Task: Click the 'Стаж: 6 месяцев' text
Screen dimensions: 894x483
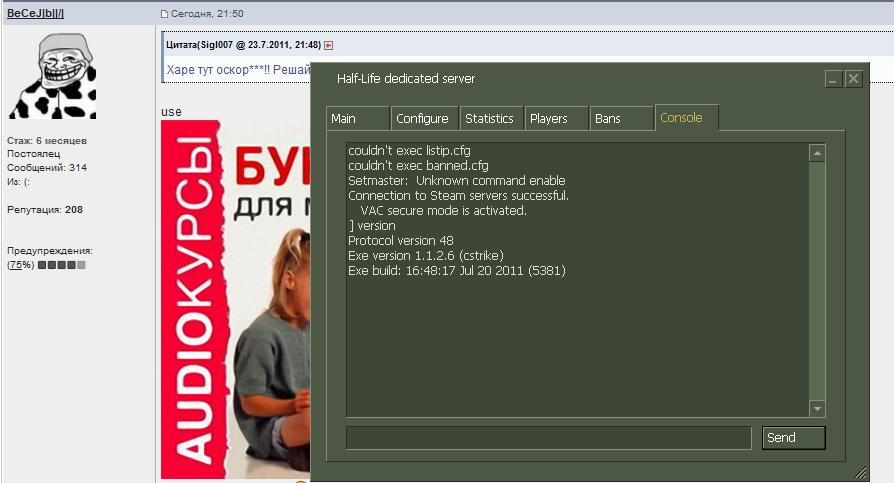Action: [x=47, y=140]
